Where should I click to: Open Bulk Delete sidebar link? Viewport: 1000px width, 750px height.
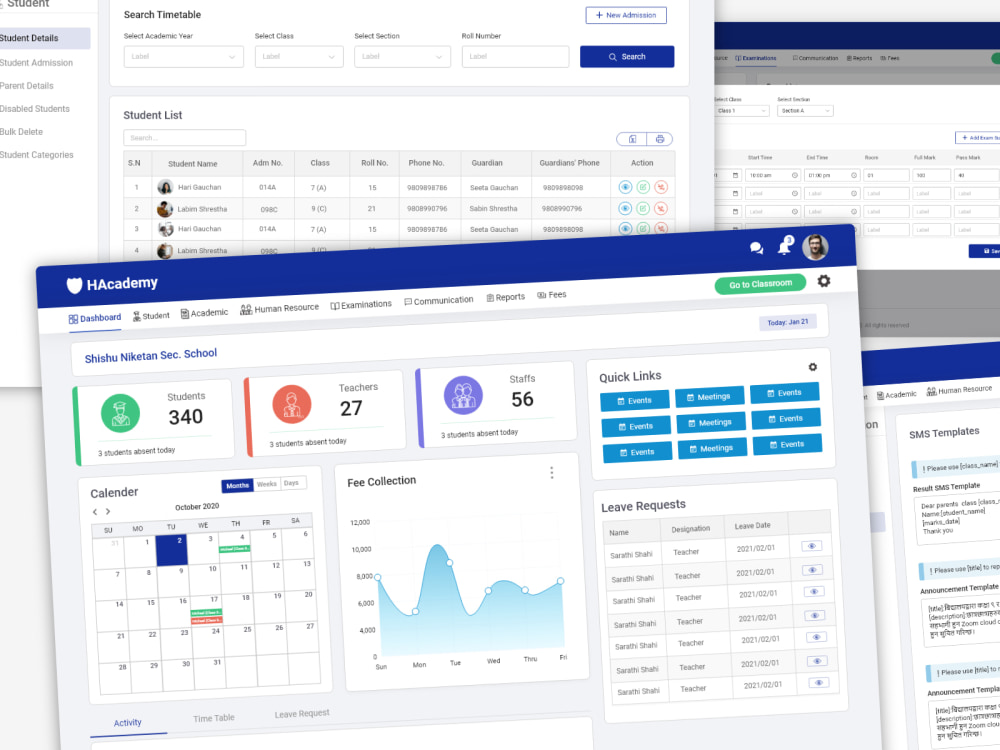click(x=22, y=131)
